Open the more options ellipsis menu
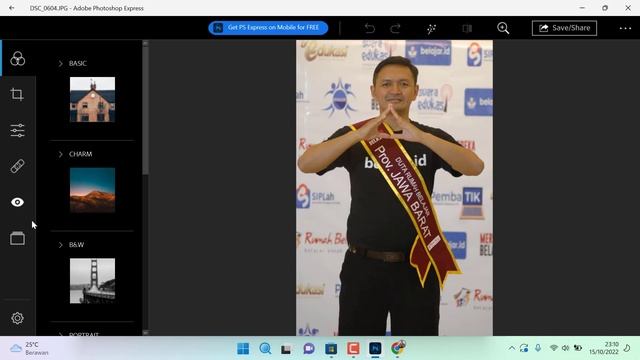 pyautogui.click(x=625, y=28)
